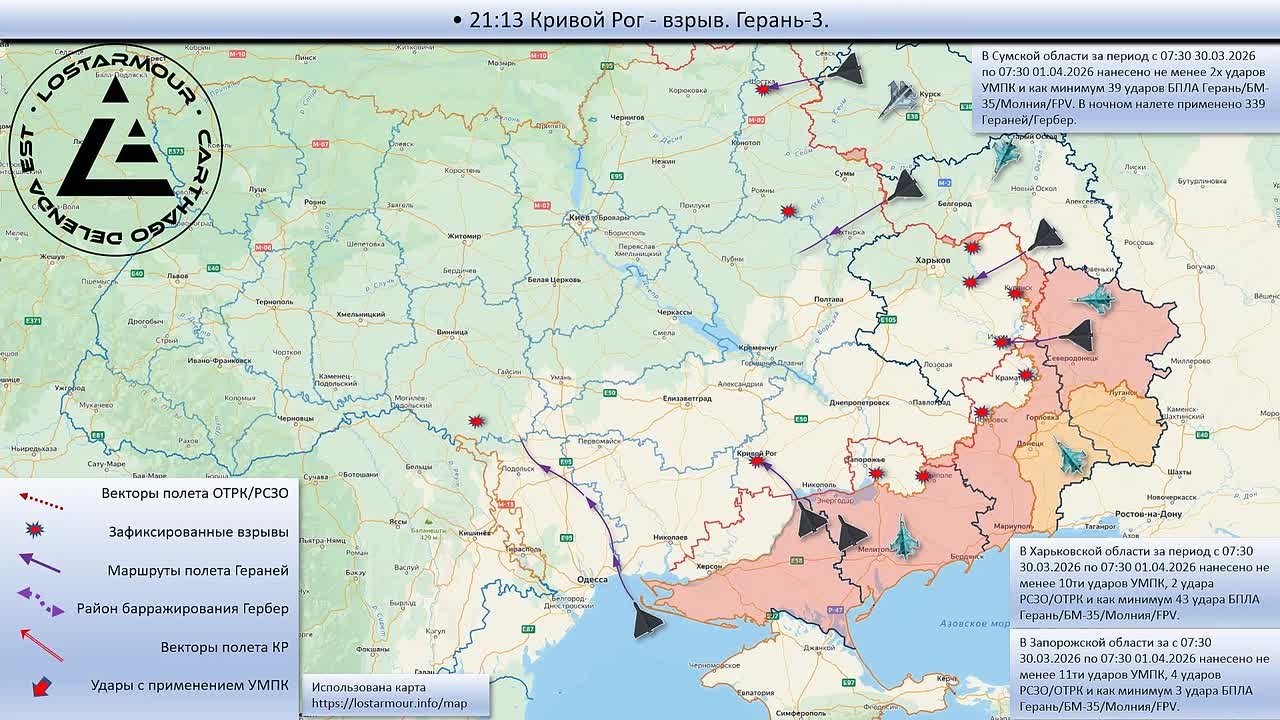Image resolution: width=1280 pixels, height=720 pixels.
Task: Click the Сумской области info text box
Action: tap(1124, 87)
